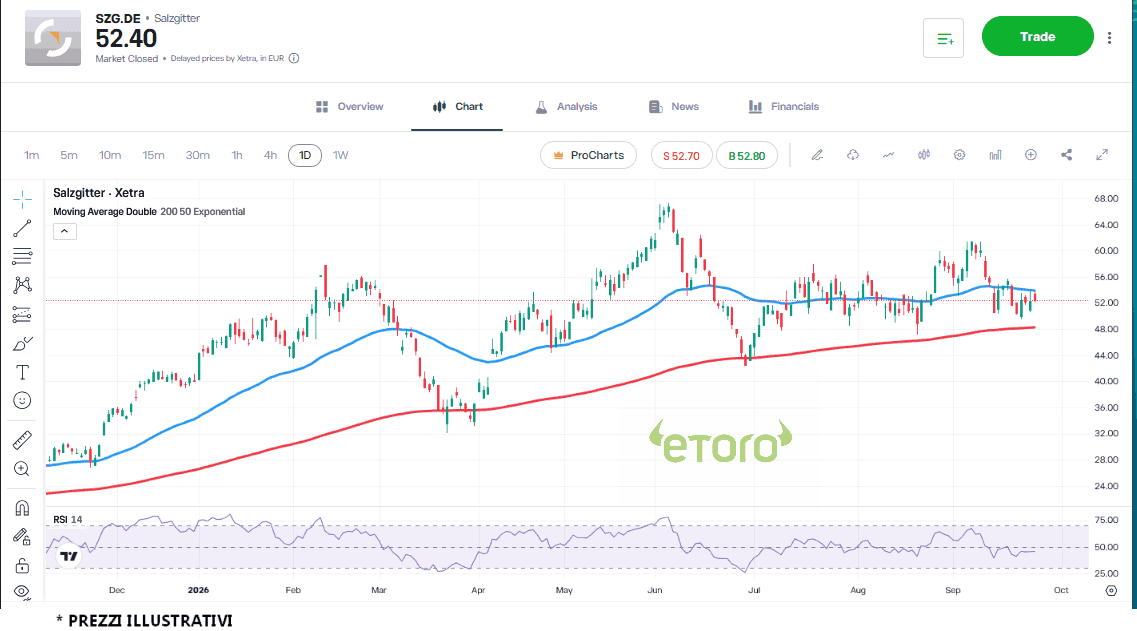Image resolution: width=1137 pixels, height=631 pixels.
Task: Toggle the lock all drawings icon
Action: (x=22, y=565)
